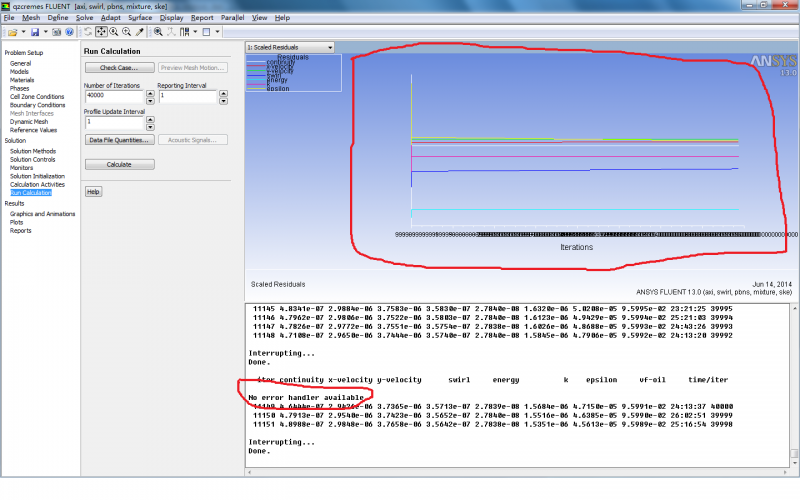Click the save floppy disk icon
This screenshot has height=500, width=800.
click(x=35, y=32)
